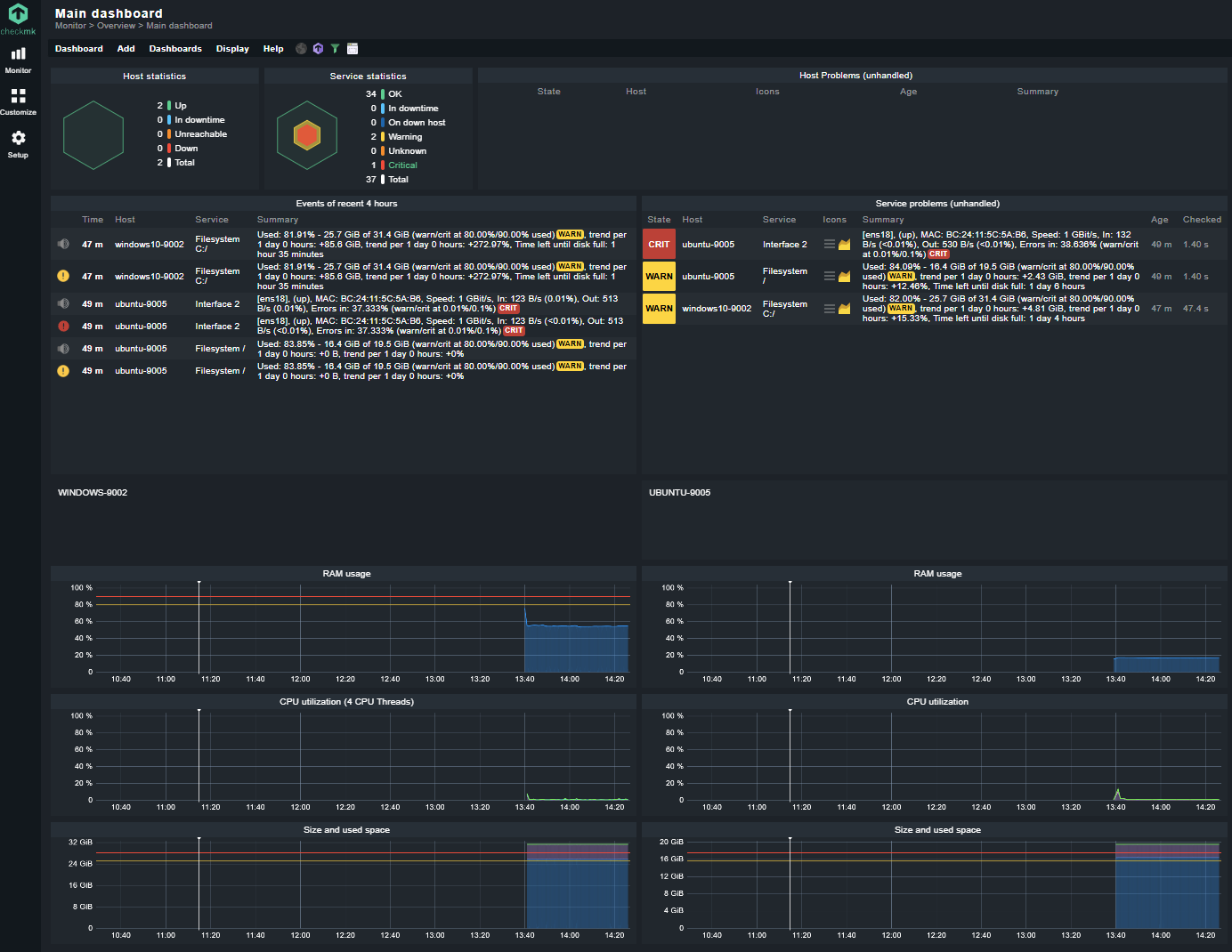Expand the Add menu
Screen dimensions: 1232x952
tap(126, 49)
